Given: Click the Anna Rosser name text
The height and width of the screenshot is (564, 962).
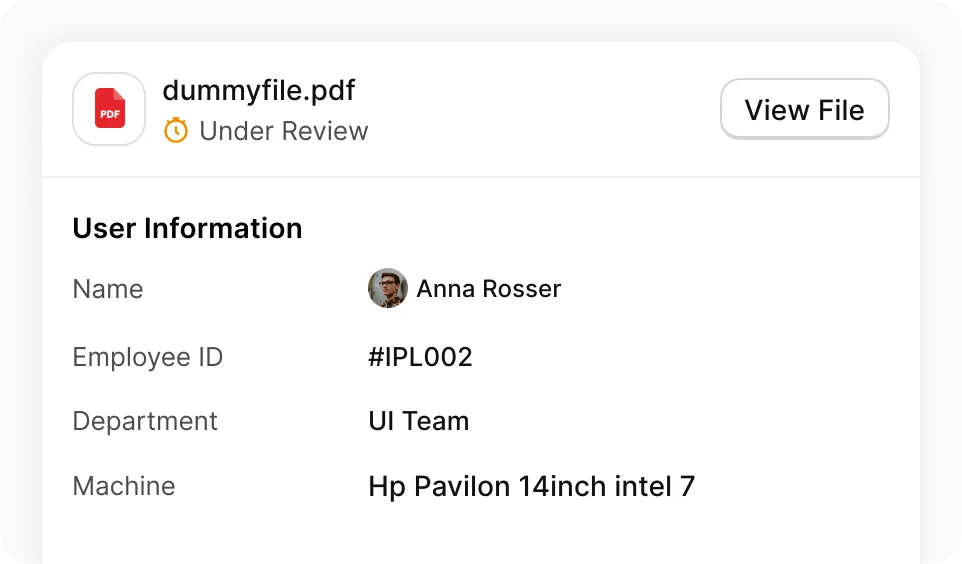Looking at the screenshot, I should click(x=488, y=288).
